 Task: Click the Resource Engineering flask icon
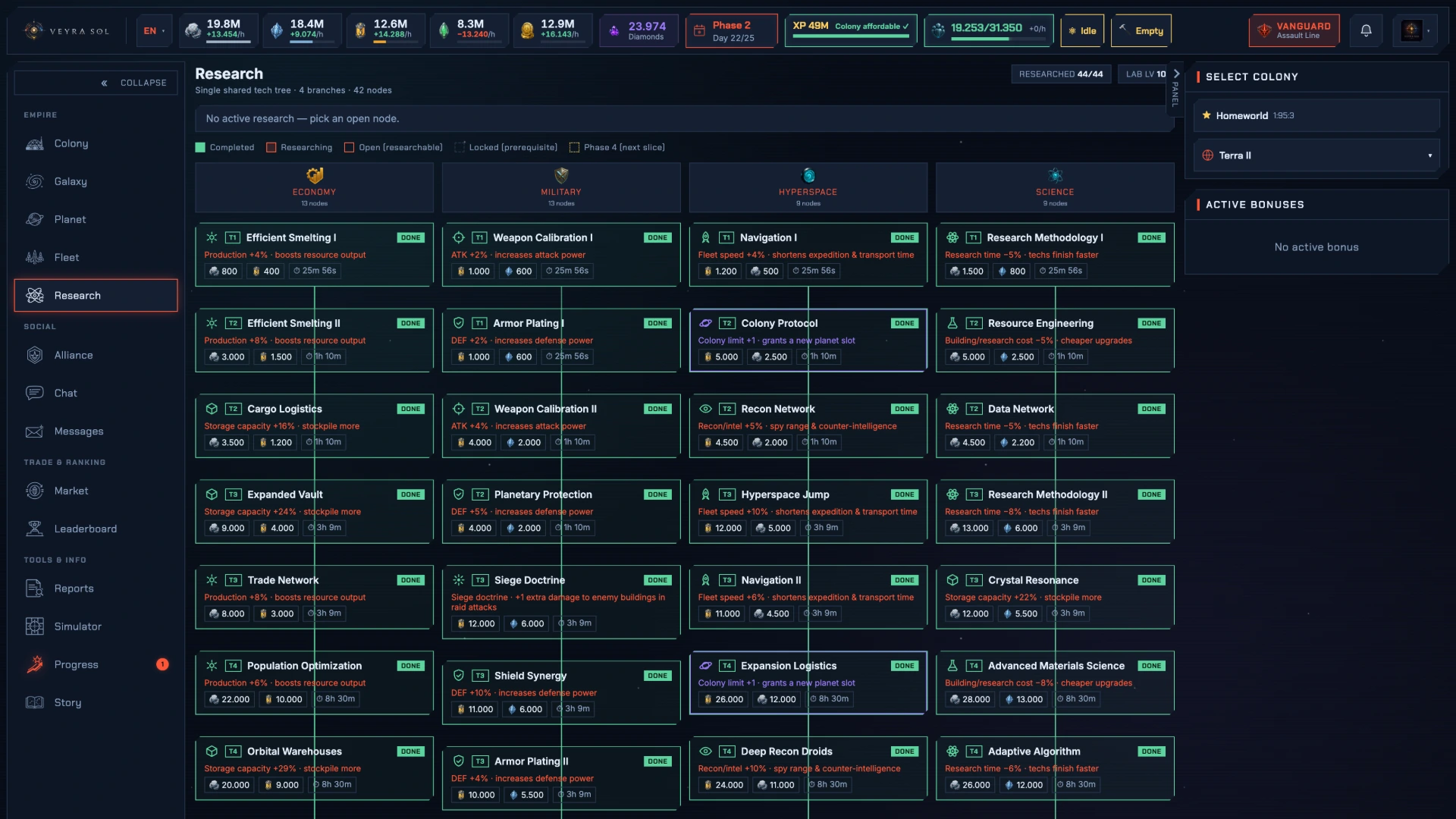click(x=952, y=324)
